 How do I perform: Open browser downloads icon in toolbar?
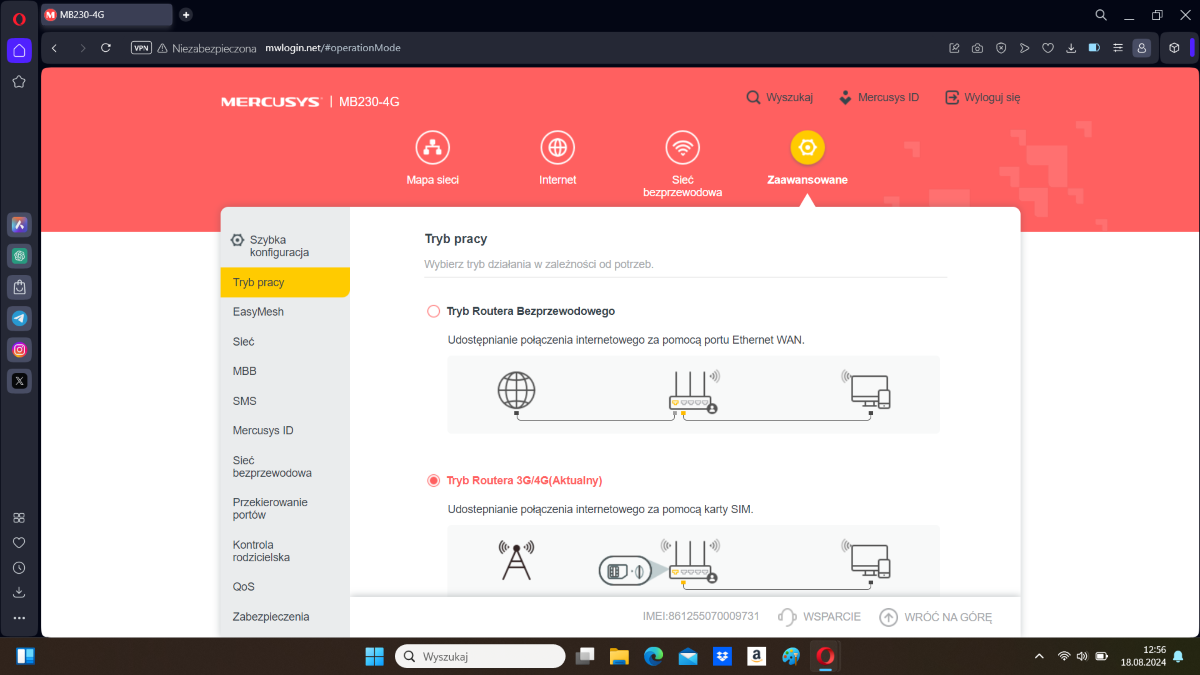click(x=1071, y=48)
